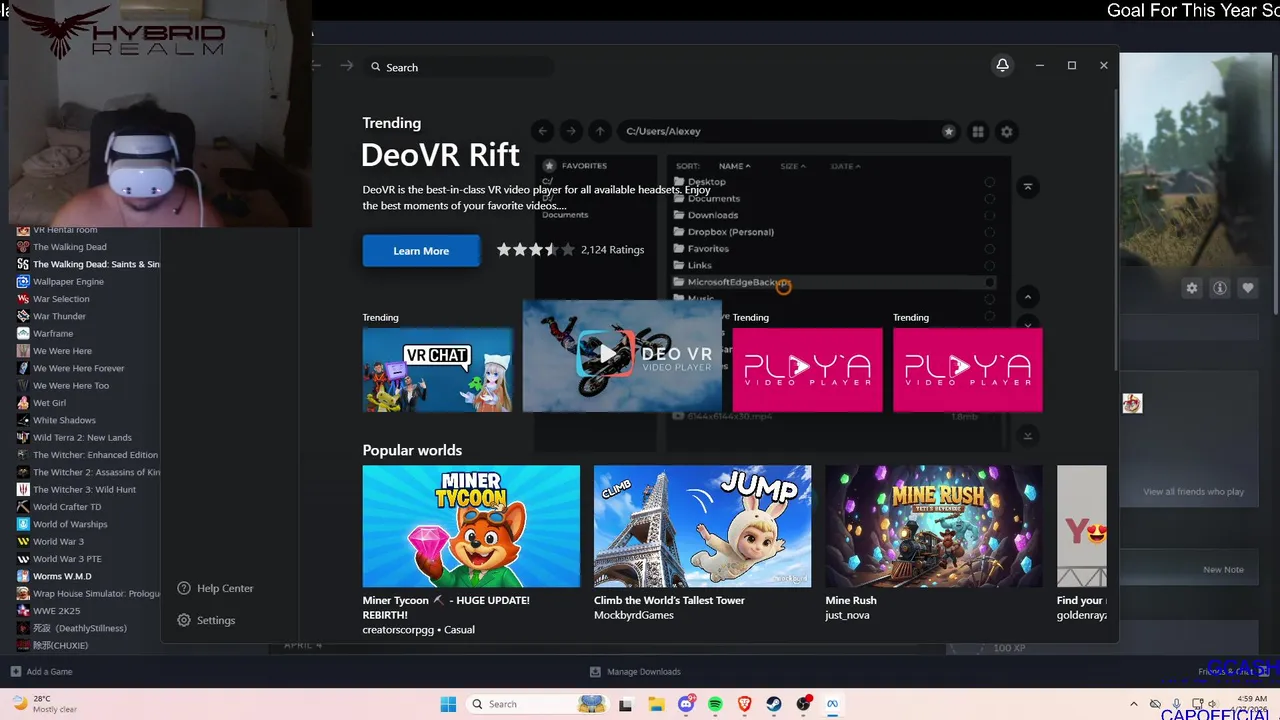The image size is (1280, 720).
Task: Click New Note in Steam
Action: pyautogui.click(x=1223, y=570)
